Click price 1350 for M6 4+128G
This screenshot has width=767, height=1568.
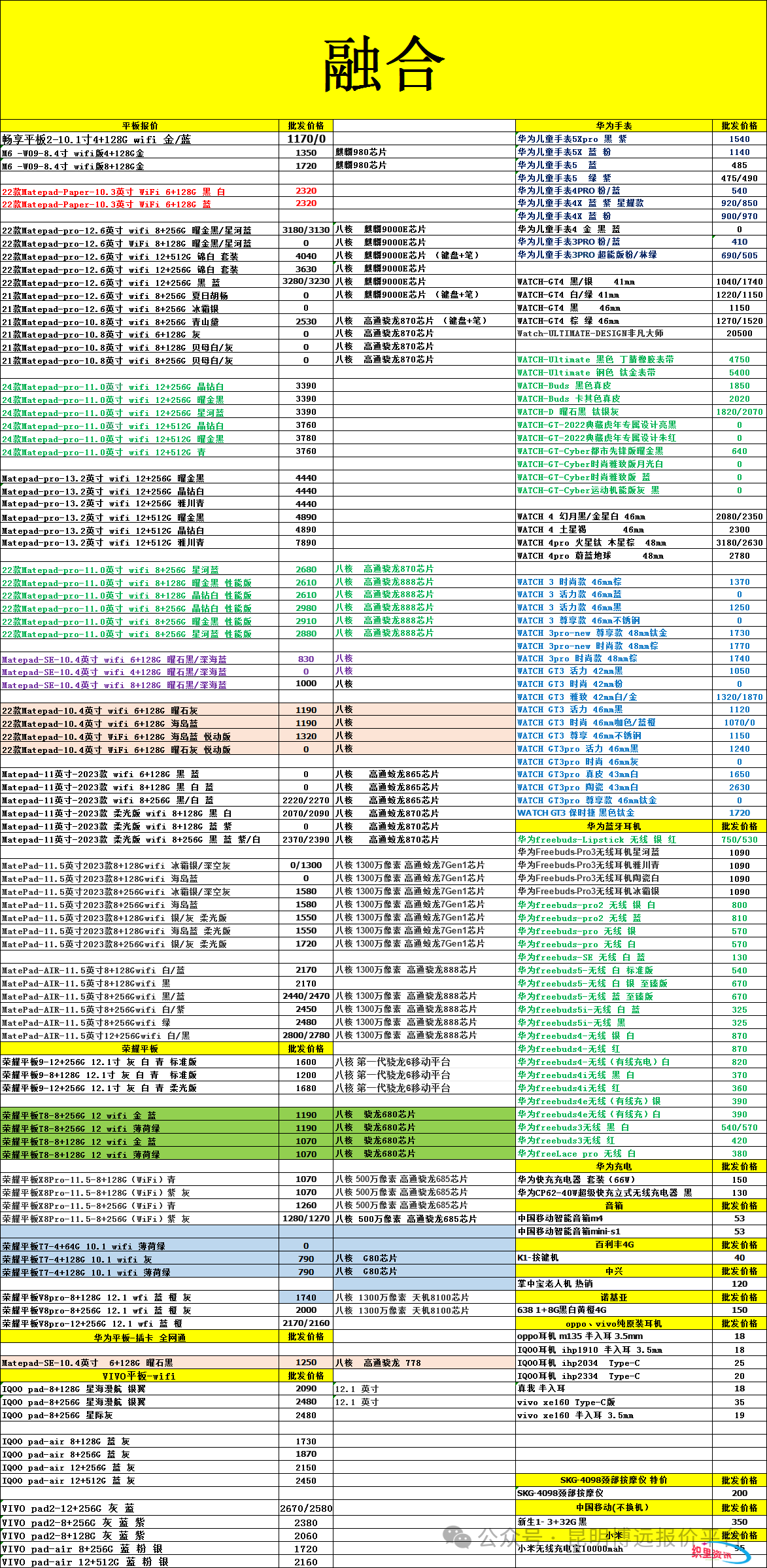306,152
